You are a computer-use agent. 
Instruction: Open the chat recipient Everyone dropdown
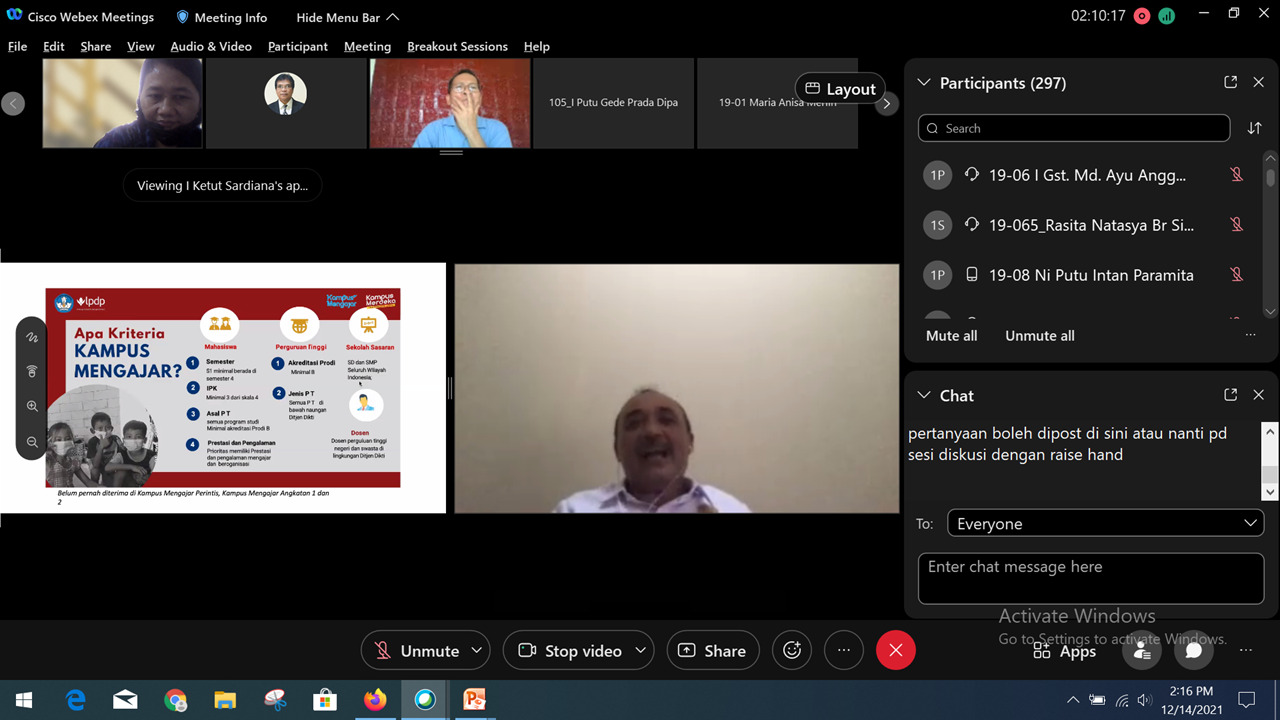(x=1106, y=523)
